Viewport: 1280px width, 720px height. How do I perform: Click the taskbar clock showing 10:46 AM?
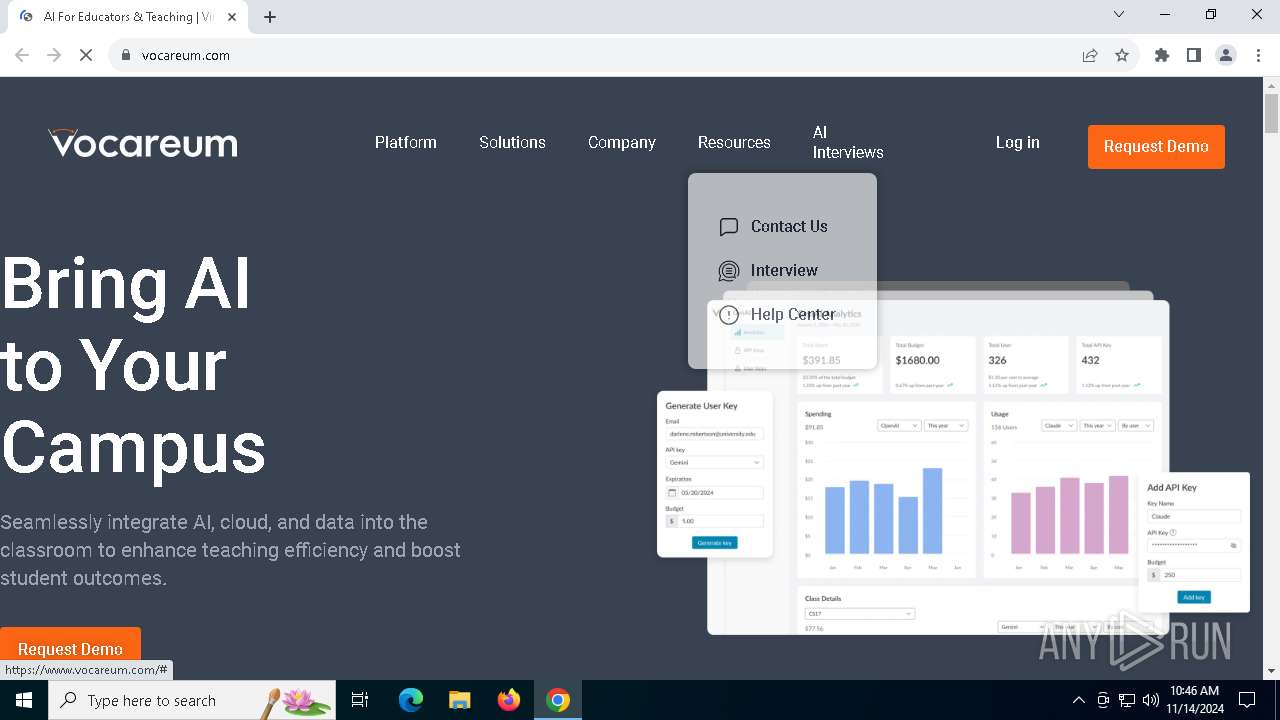click(1194, 700)
